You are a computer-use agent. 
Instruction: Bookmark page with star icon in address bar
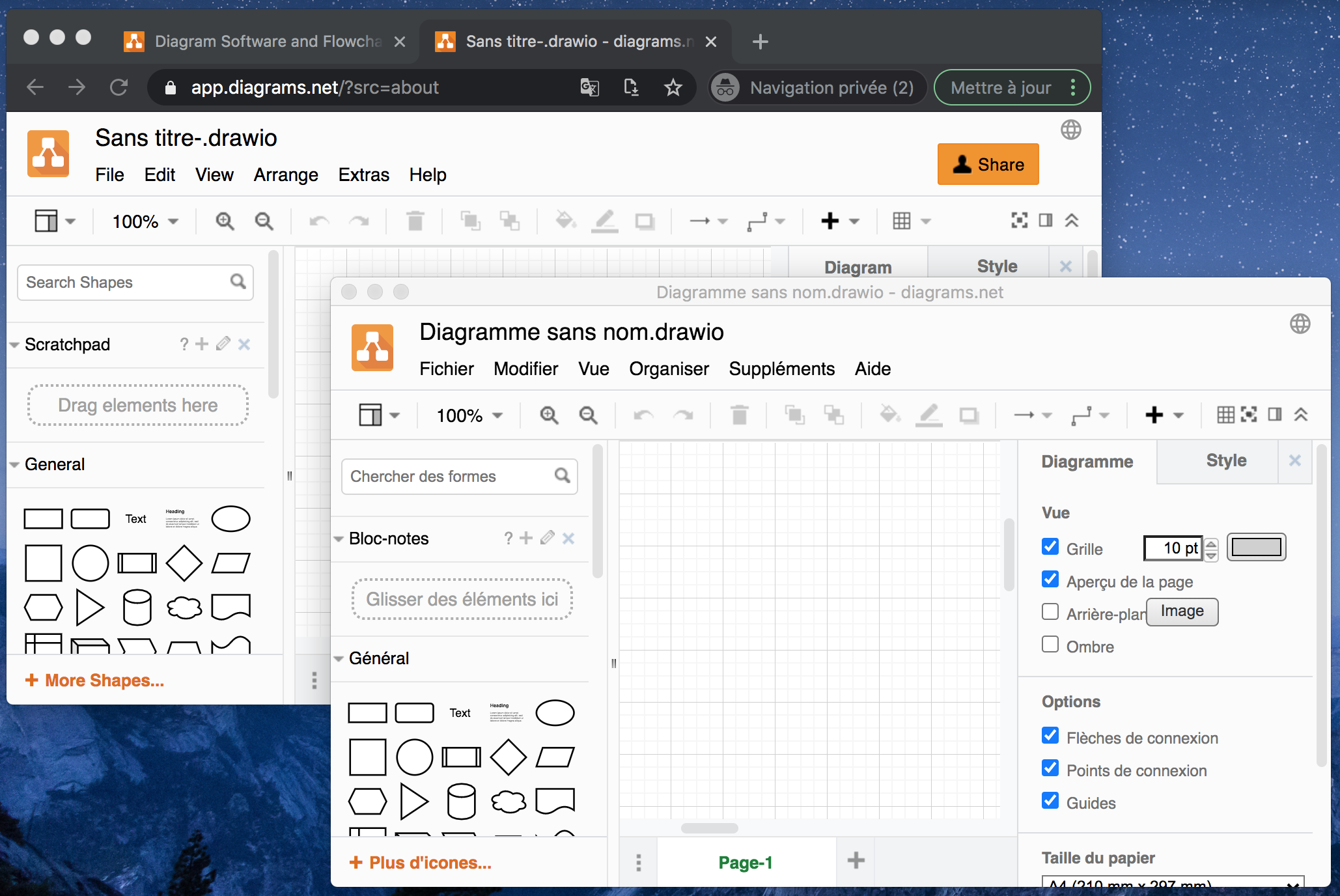pos(673,87)
